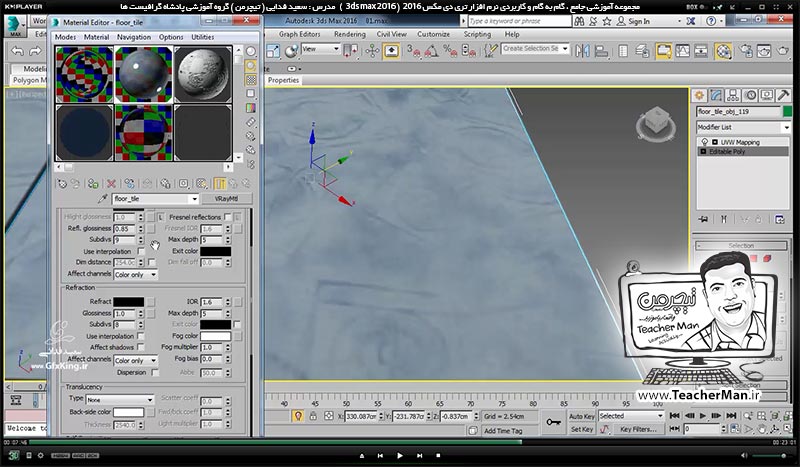Click Sign In link
Screen dimensions: 800x467
639,21
